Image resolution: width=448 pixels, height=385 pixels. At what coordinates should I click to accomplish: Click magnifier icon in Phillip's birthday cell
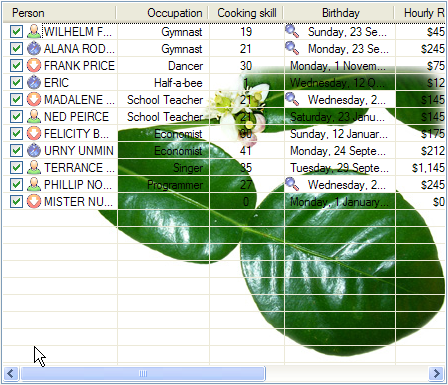tap(292, 184)
